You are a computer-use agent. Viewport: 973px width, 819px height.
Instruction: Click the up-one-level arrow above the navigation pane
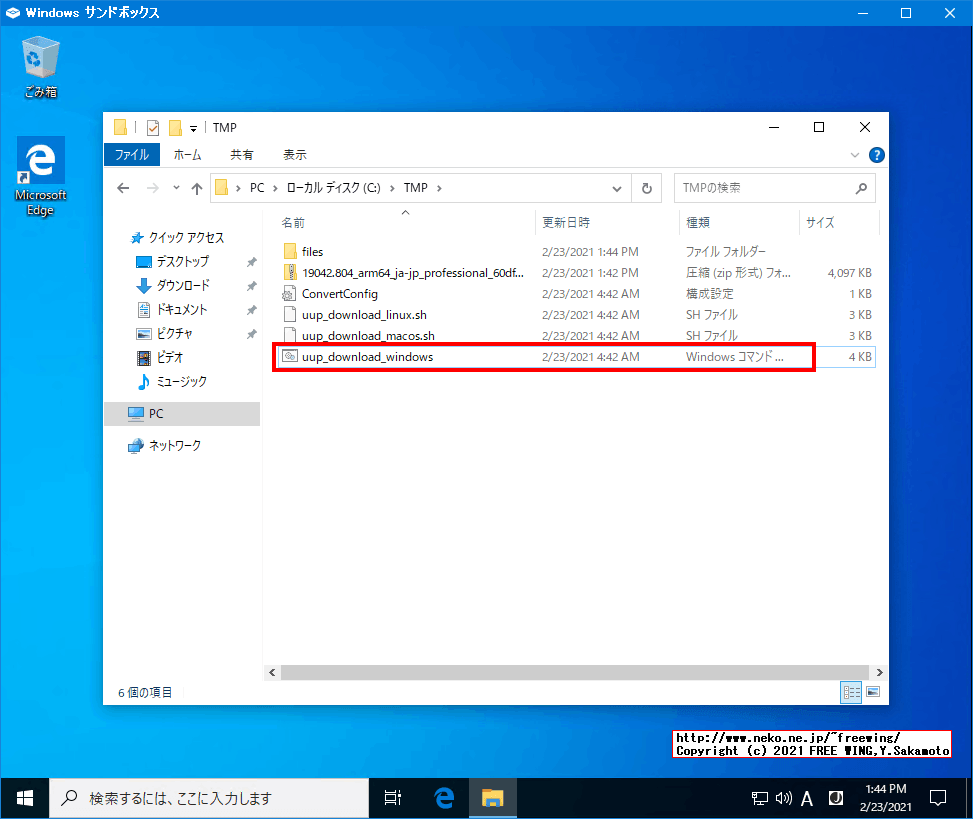coord(196,187)
